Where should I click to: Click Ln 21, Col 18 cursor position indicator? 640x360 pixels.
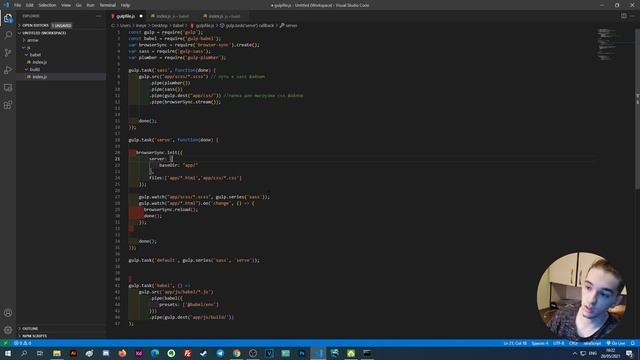[x=515, y=343]
